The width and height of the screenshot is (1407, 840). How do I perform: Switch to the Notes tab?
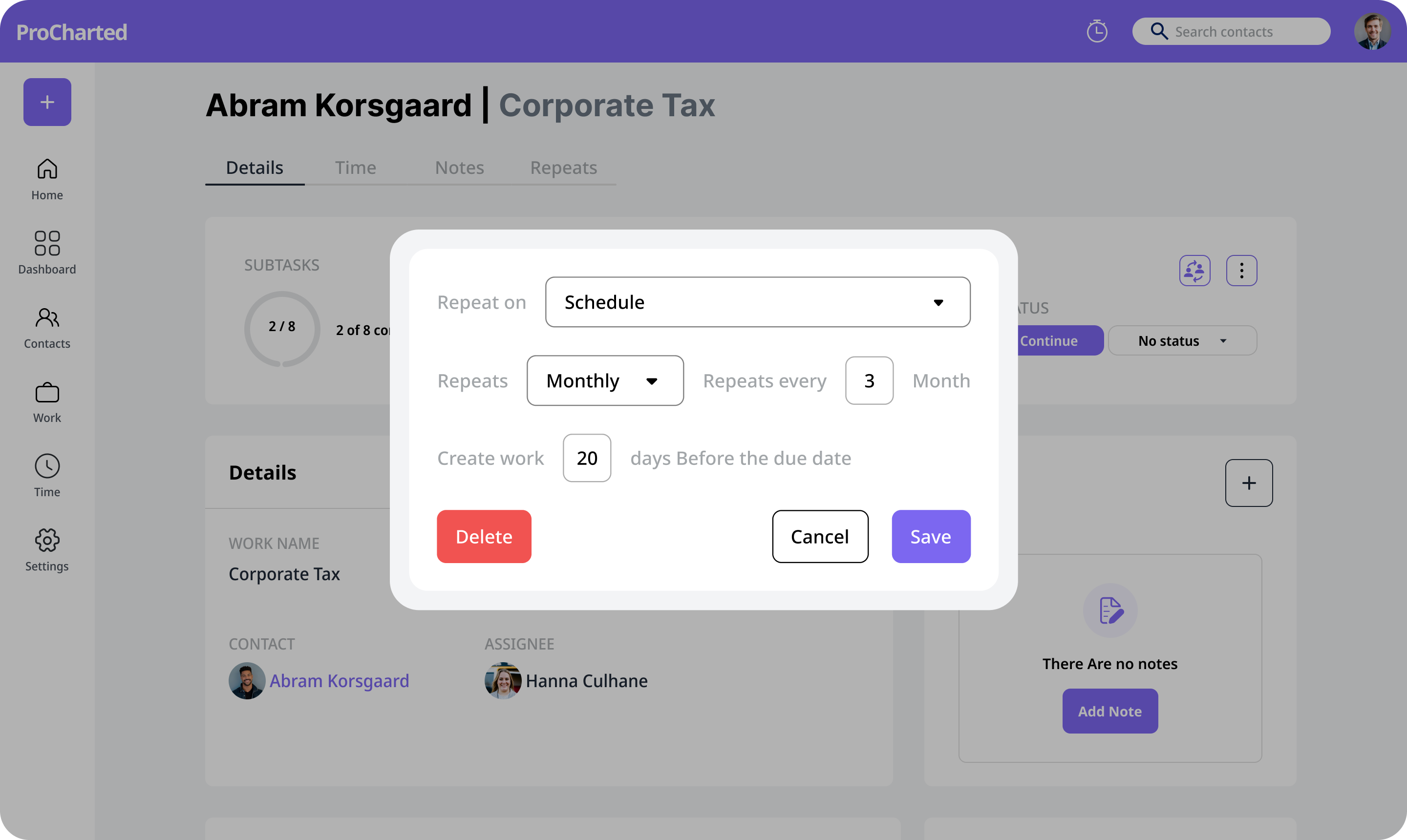[x=459, y=167]
